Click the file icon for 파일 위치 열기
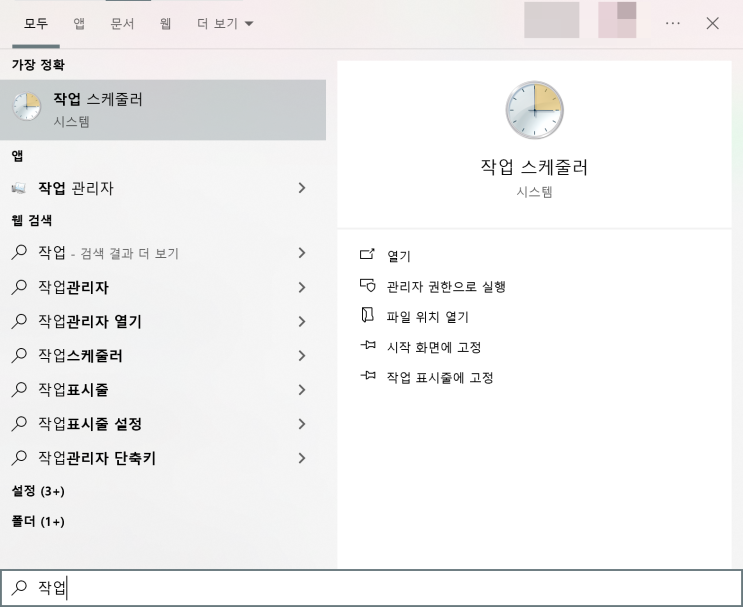 (367, 315)
